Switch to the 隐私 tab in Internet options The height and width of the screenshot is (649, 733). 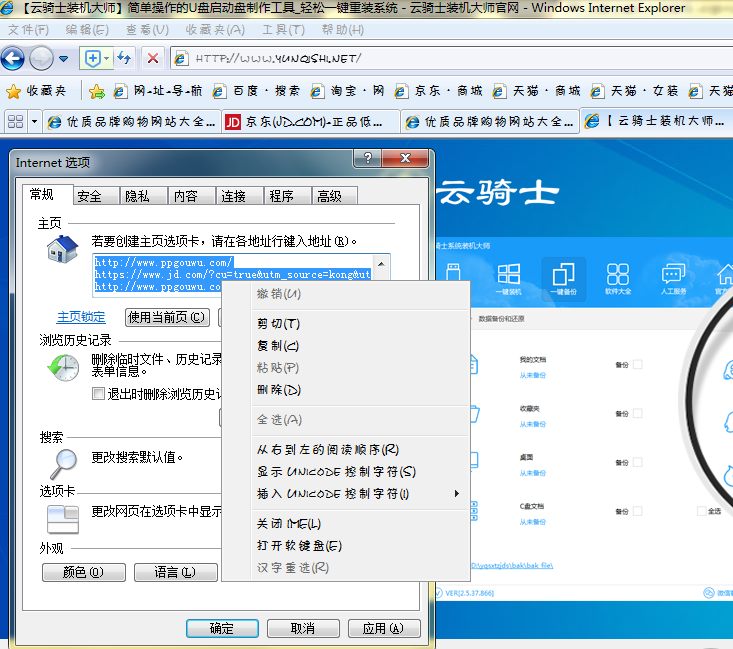coord(144,196)
